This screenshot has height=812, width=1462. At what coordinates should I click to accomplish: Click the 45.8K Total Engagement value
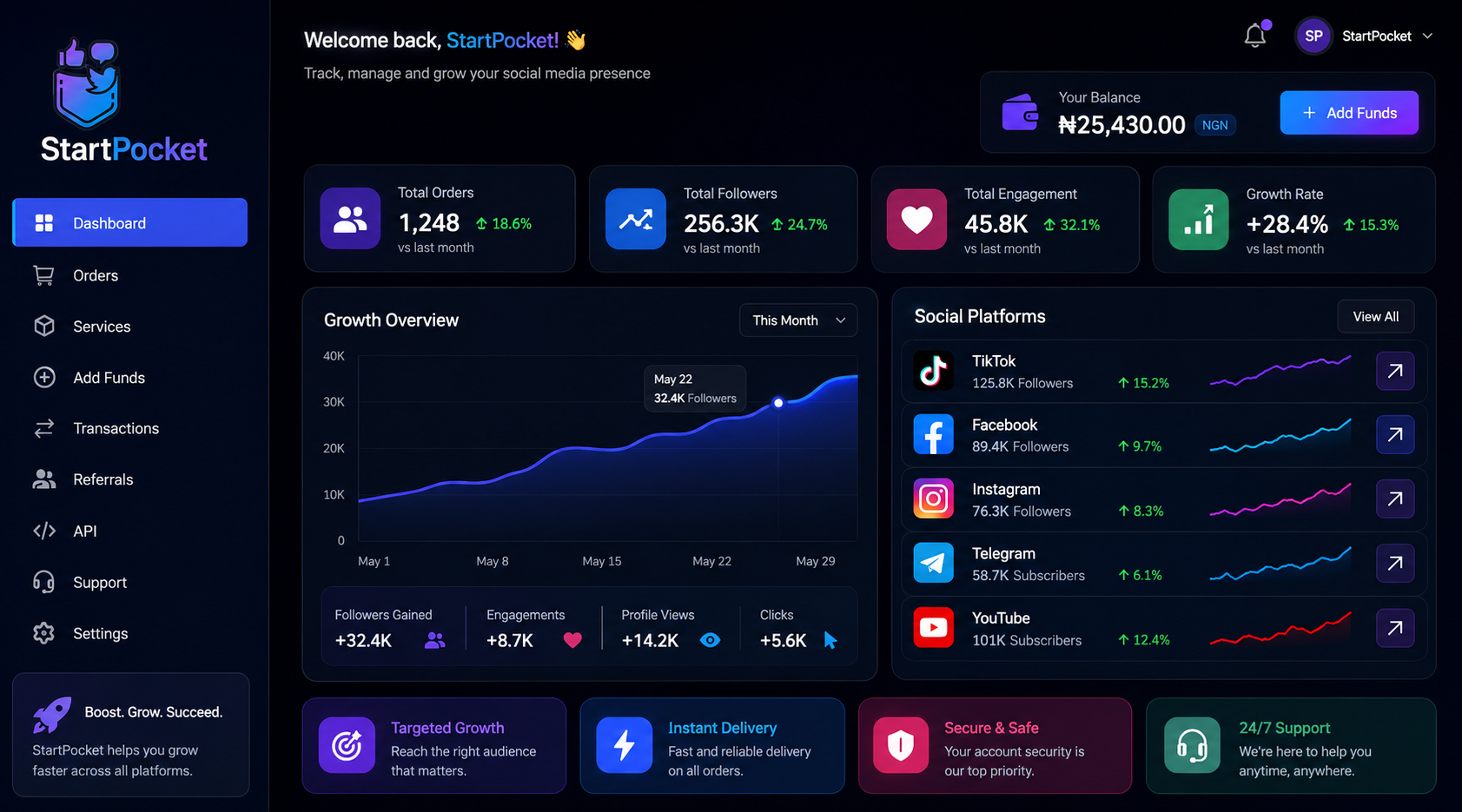[x=996, y=225]
